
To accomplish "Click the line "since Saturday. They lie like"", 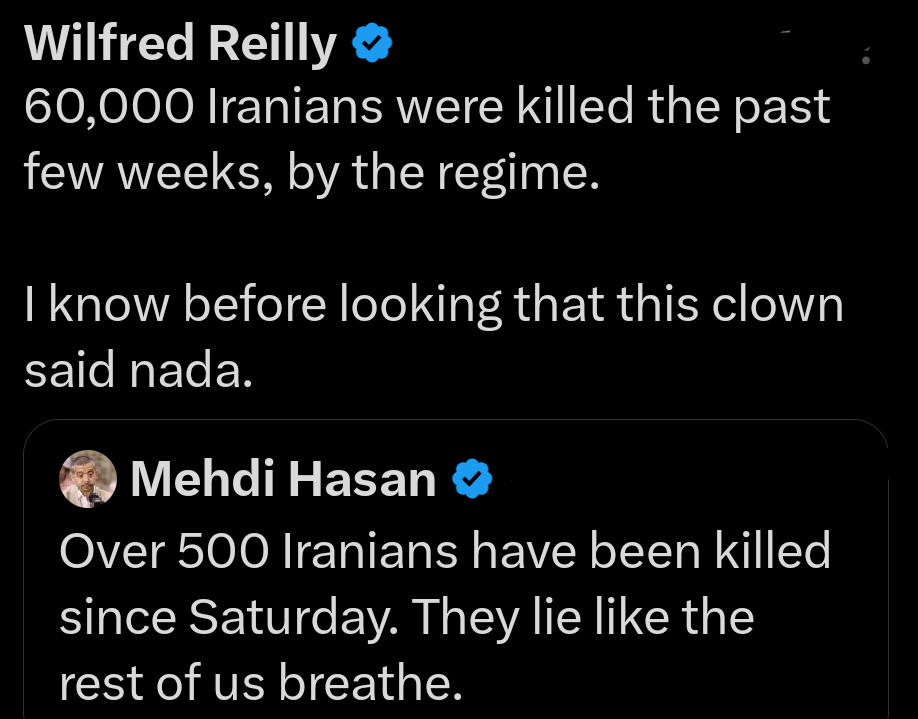I will (407, 616).
